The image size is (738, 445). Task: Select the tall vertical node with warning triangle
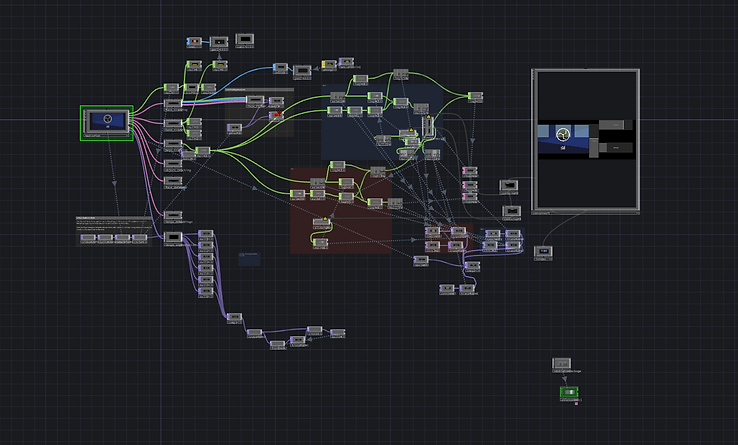tap(428, 126)
